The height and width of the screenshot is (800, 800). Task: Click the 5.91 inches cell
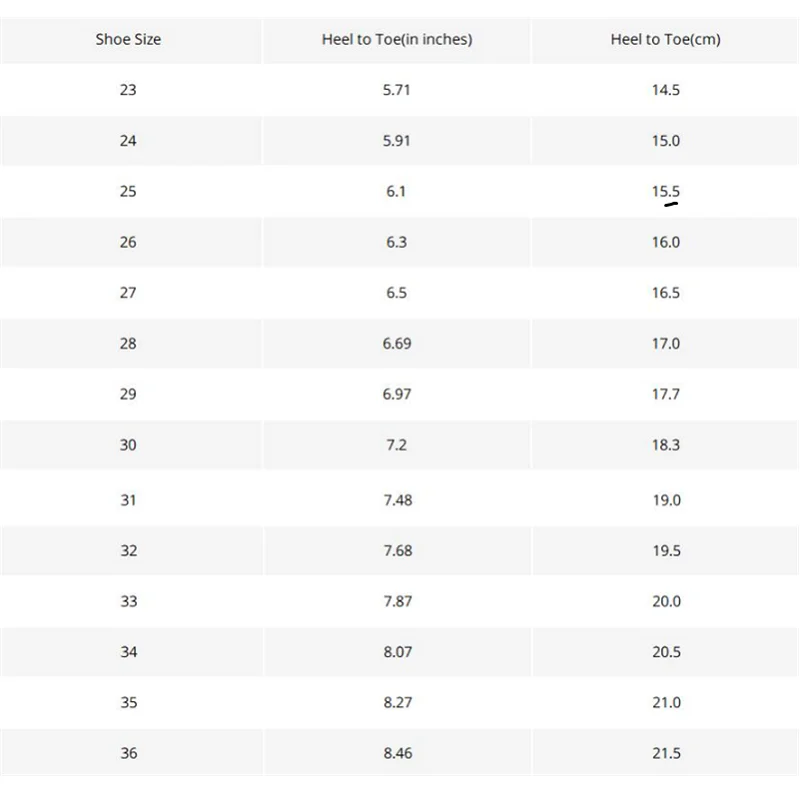coord(397,141)
